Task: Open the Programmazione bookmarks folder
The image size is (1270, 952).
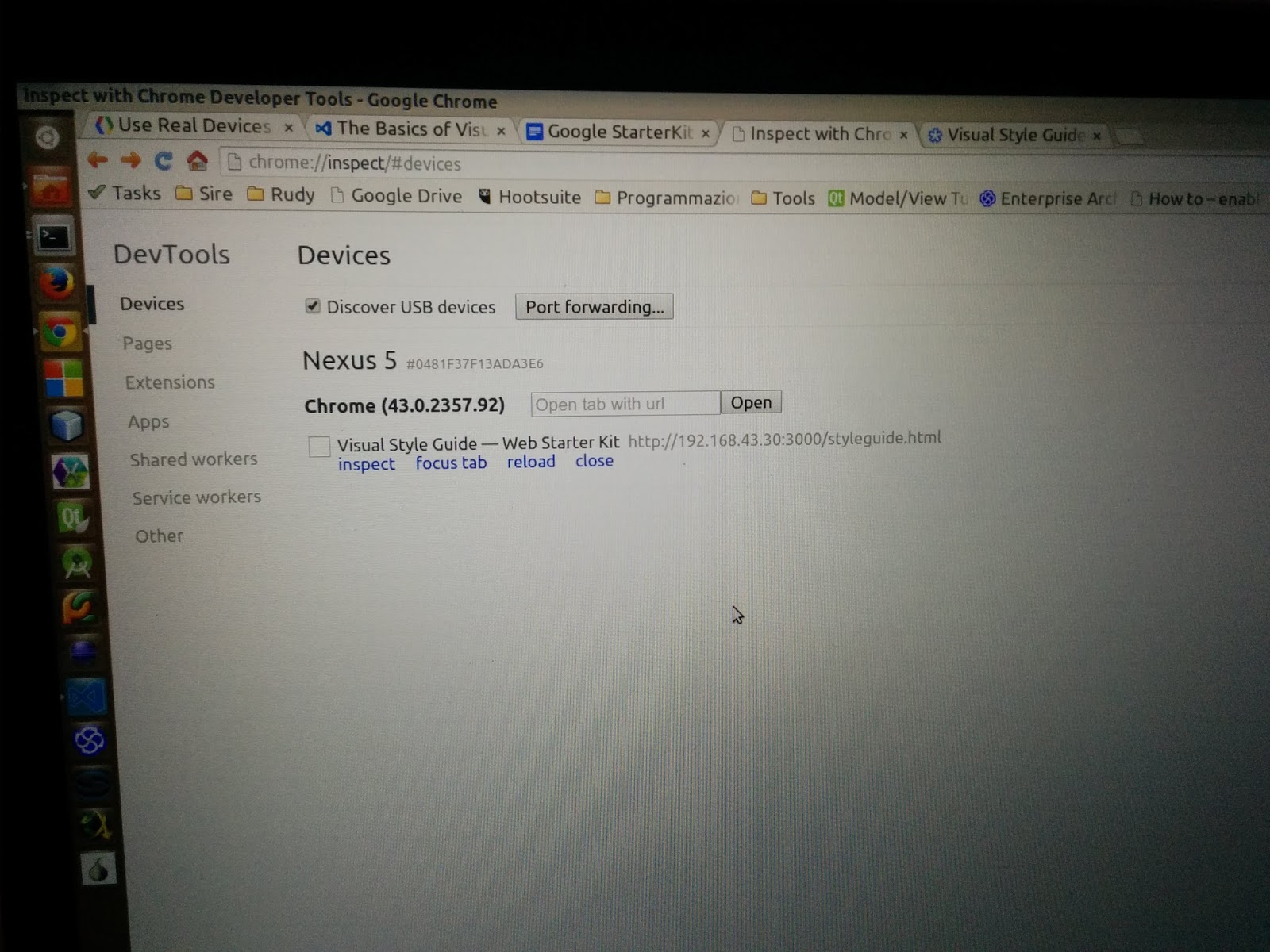Action: tap(667, 198)
